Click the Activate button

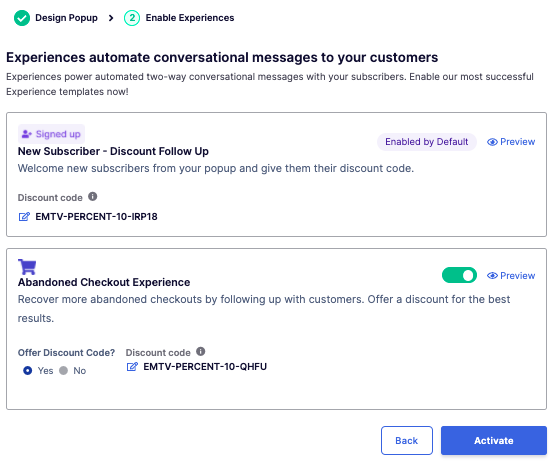pyautogui.click(x=494, y=440)
